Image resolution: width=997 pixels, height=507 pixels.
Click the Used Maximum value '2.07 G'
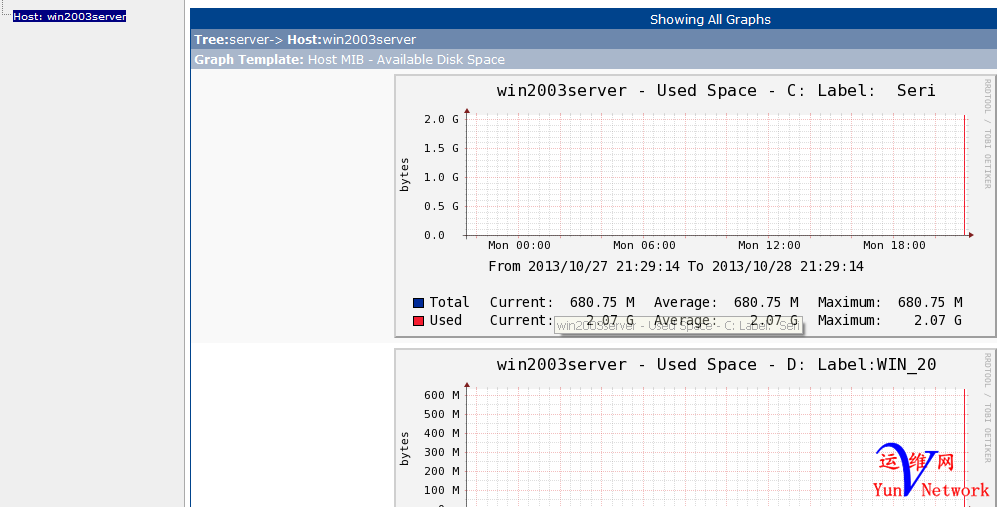point(938,320)
